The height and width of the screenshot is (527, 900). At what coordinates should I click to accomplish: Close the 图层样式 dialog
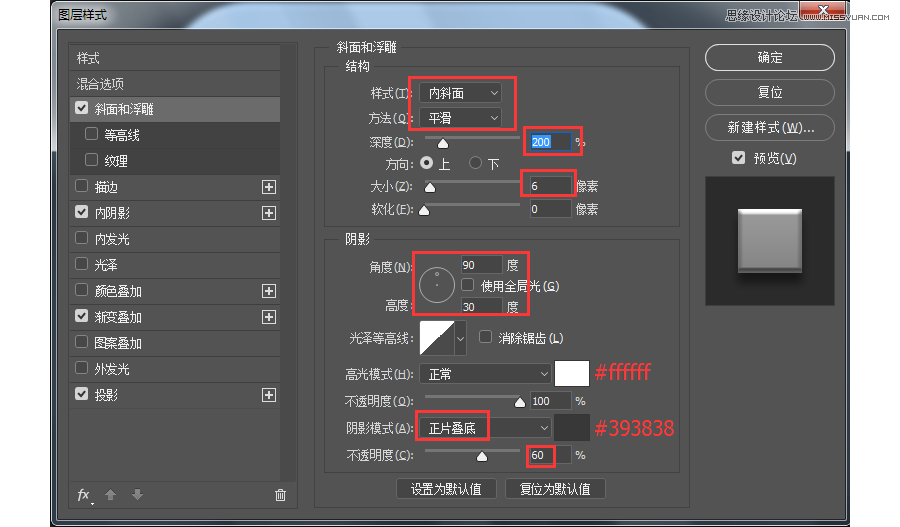coord(823,10)
